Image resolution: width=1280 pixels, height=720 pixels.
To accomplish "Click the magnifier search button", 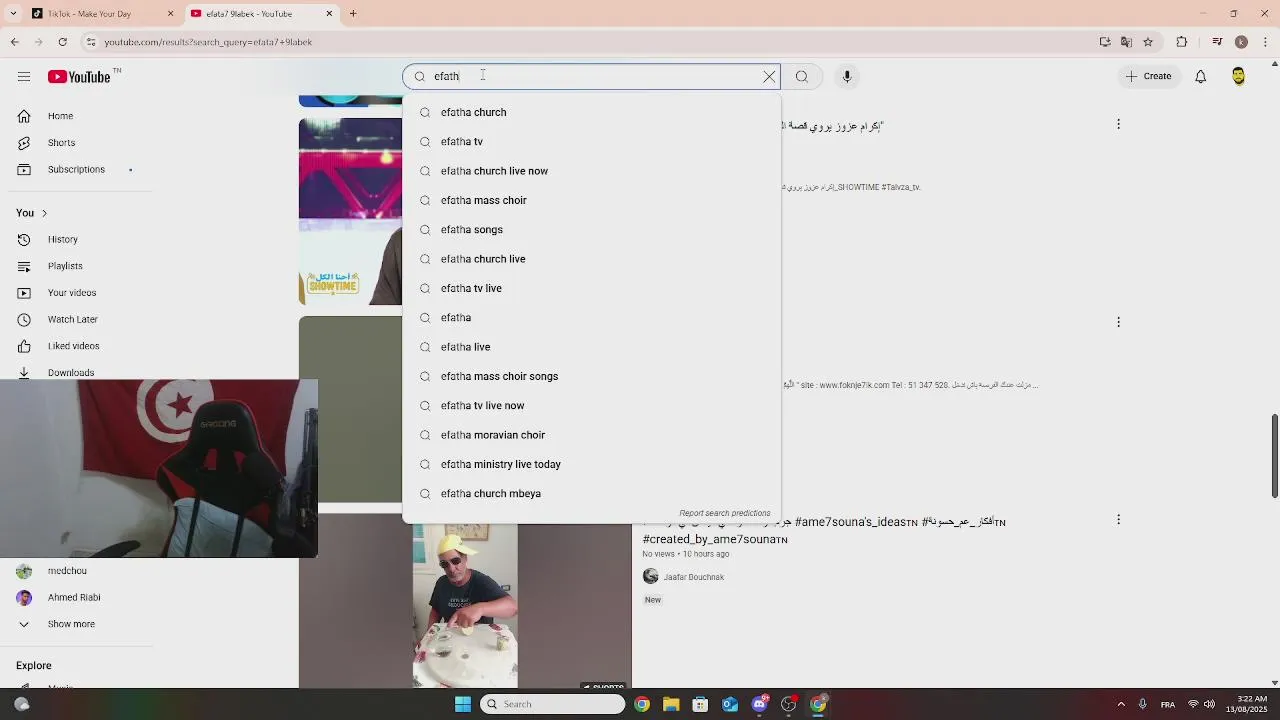I will click(802, 77).
